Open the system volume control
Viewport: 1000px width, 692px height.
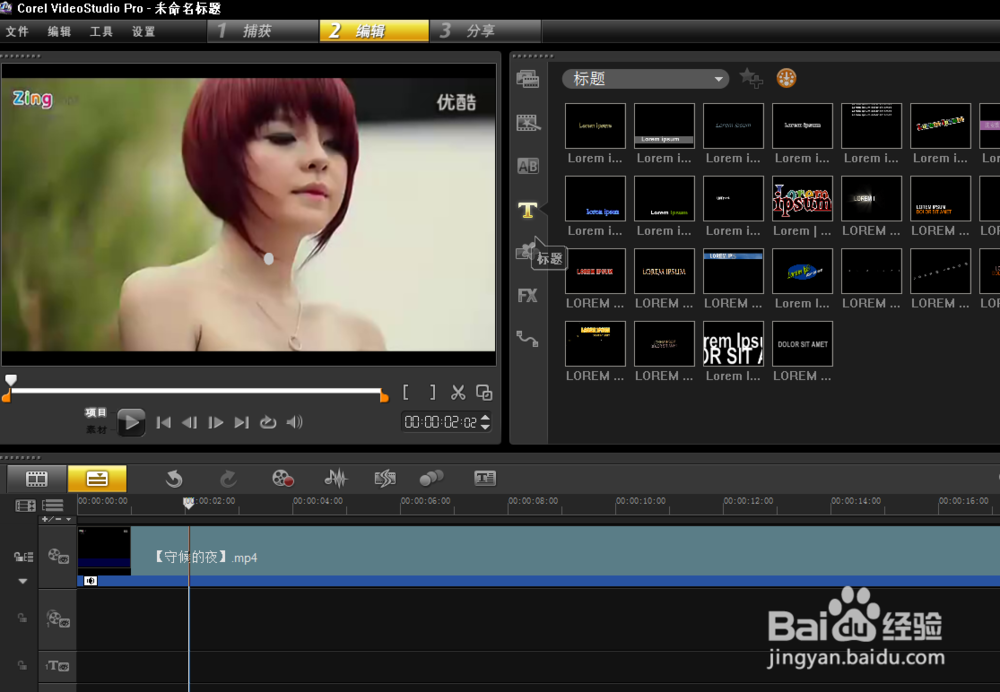(x=294, y=422)
